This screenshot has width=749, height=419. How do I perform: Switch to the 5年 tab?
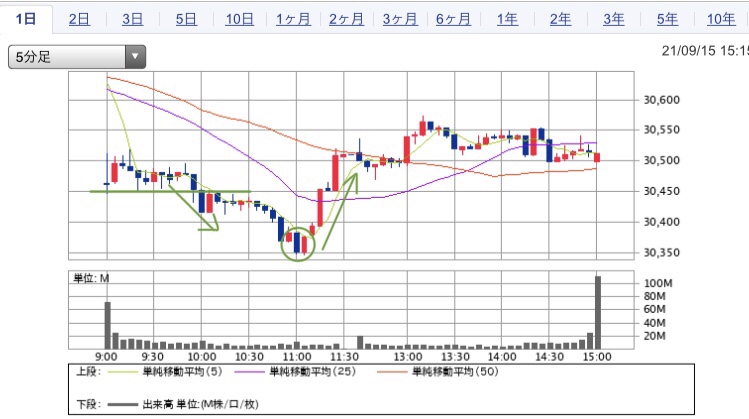[x=667, y=19]
